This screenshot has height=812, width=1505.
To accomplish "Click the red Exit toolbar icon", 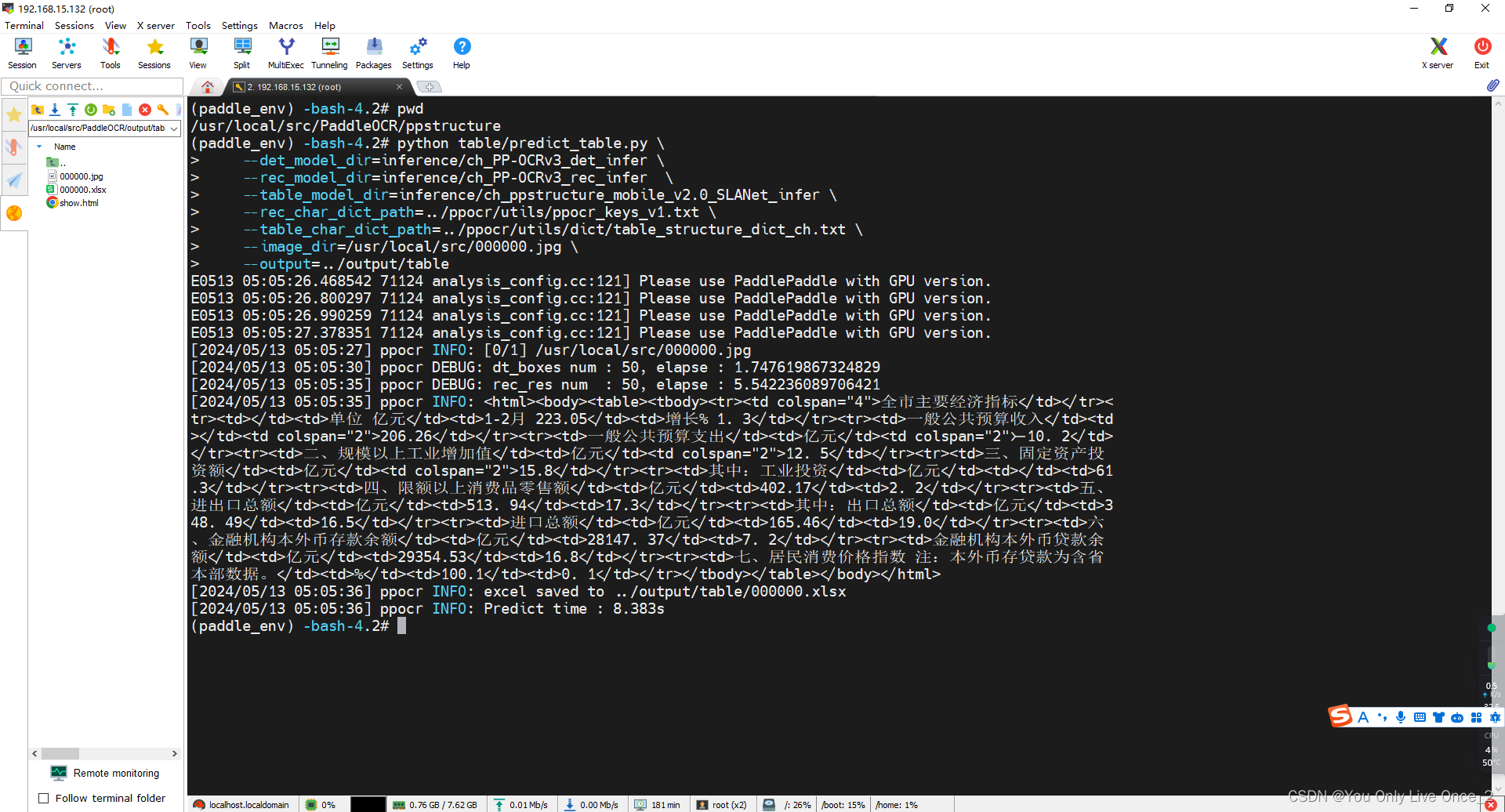I will [x=1481, y=53].
